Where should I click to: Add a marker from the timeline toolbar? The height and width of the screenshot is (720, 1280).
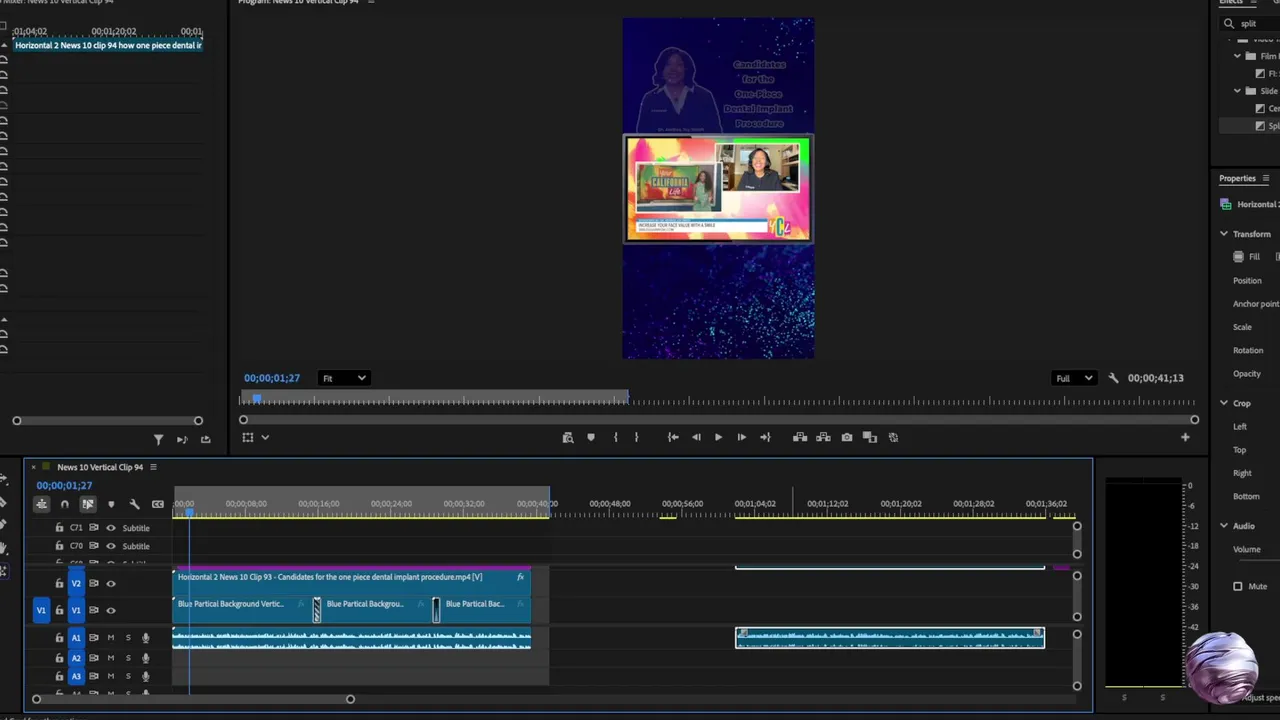111,504
